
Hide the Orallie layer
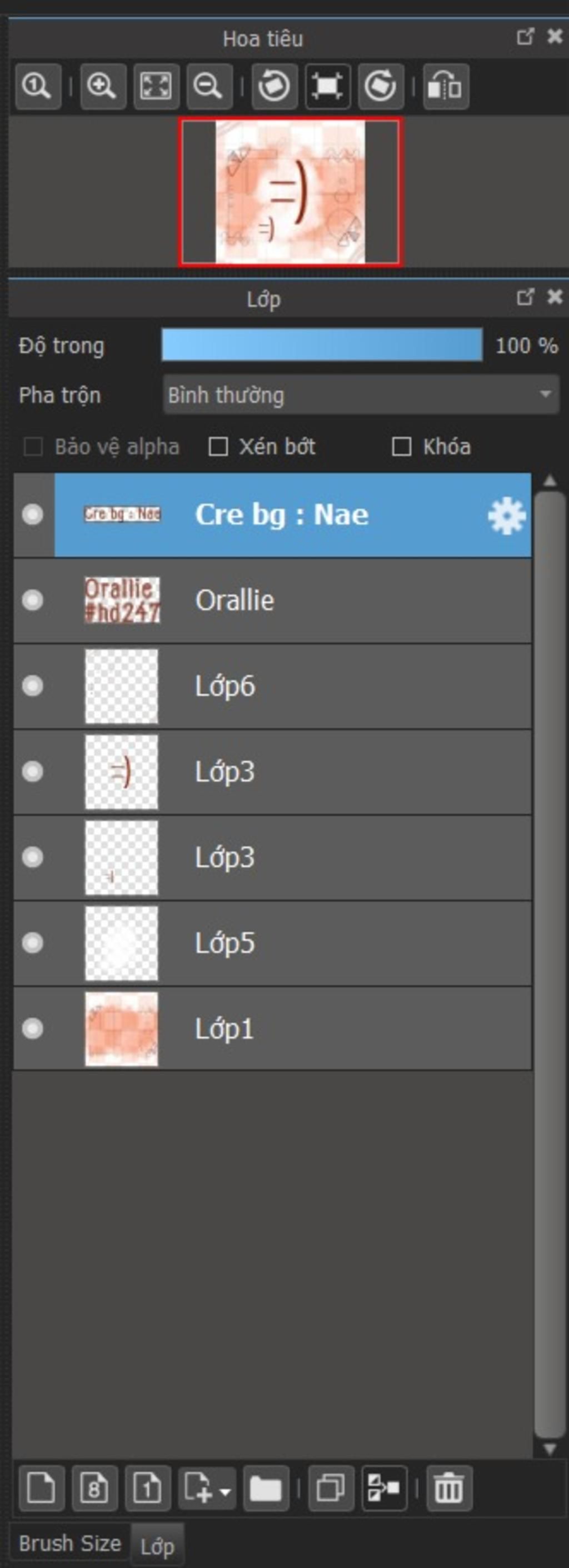tap(32, 601)
